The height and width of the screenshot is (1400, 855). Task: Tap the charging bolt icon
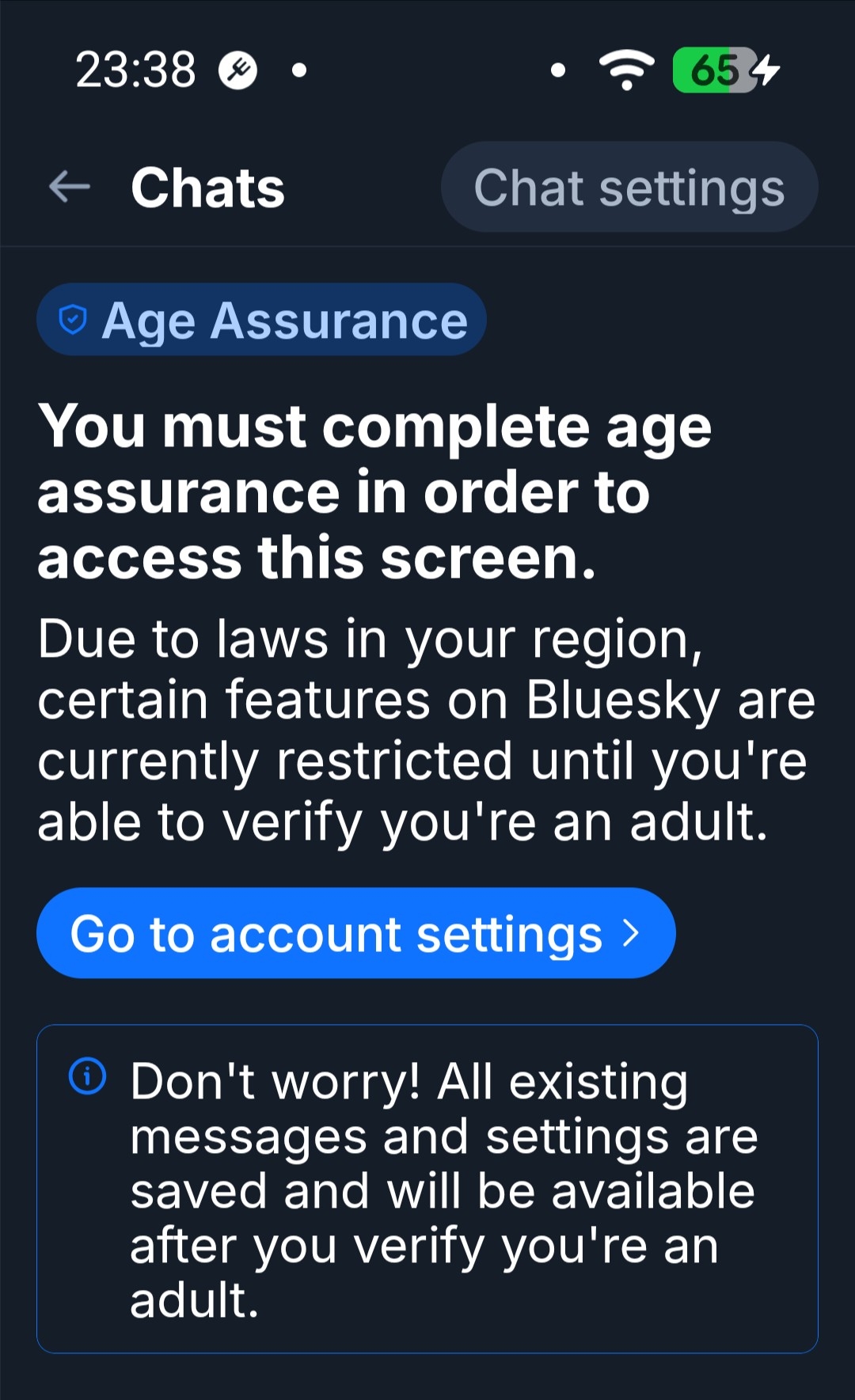click(x=766, y=70)
